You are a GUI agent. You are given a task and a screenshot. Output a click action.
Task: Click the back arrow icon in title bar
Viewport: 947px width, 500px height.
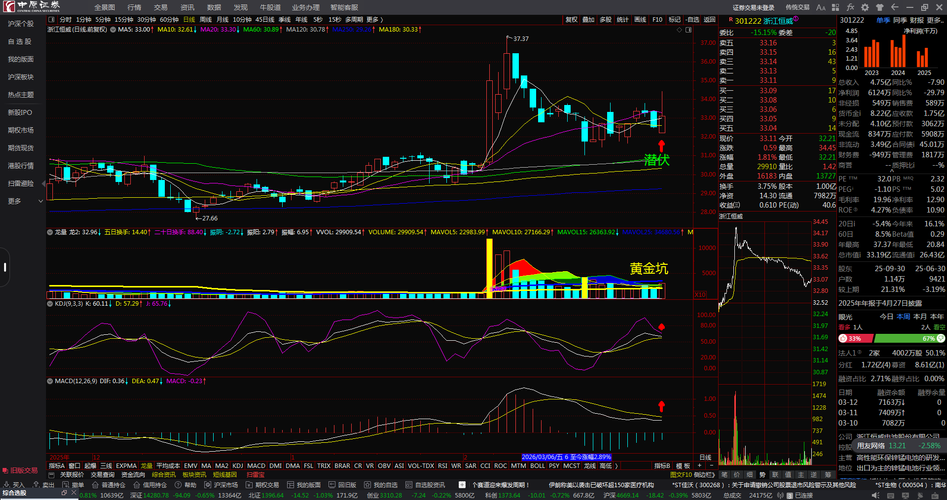(894, 7)
